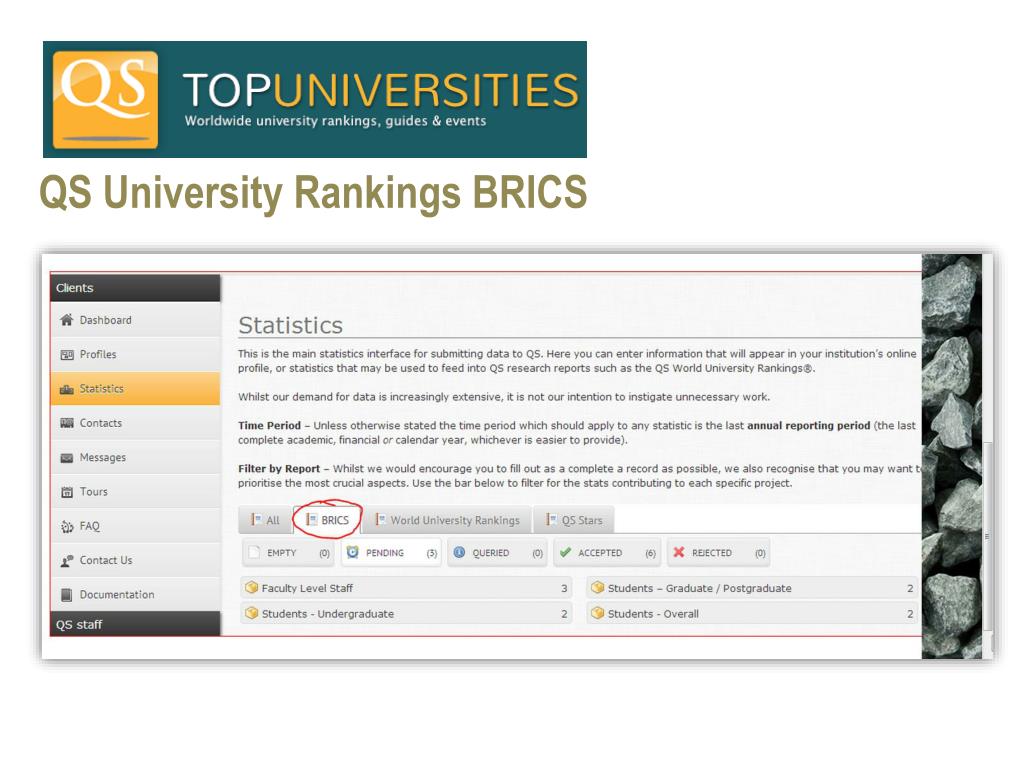
Task: Switch to the BRICS report tab
Action: [x=327, y=520]
